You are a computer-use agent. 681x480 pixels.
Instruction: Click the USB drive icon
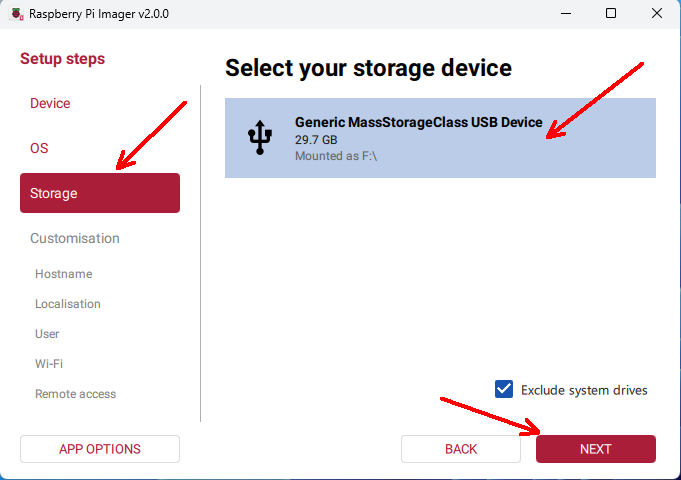point(260,138)
